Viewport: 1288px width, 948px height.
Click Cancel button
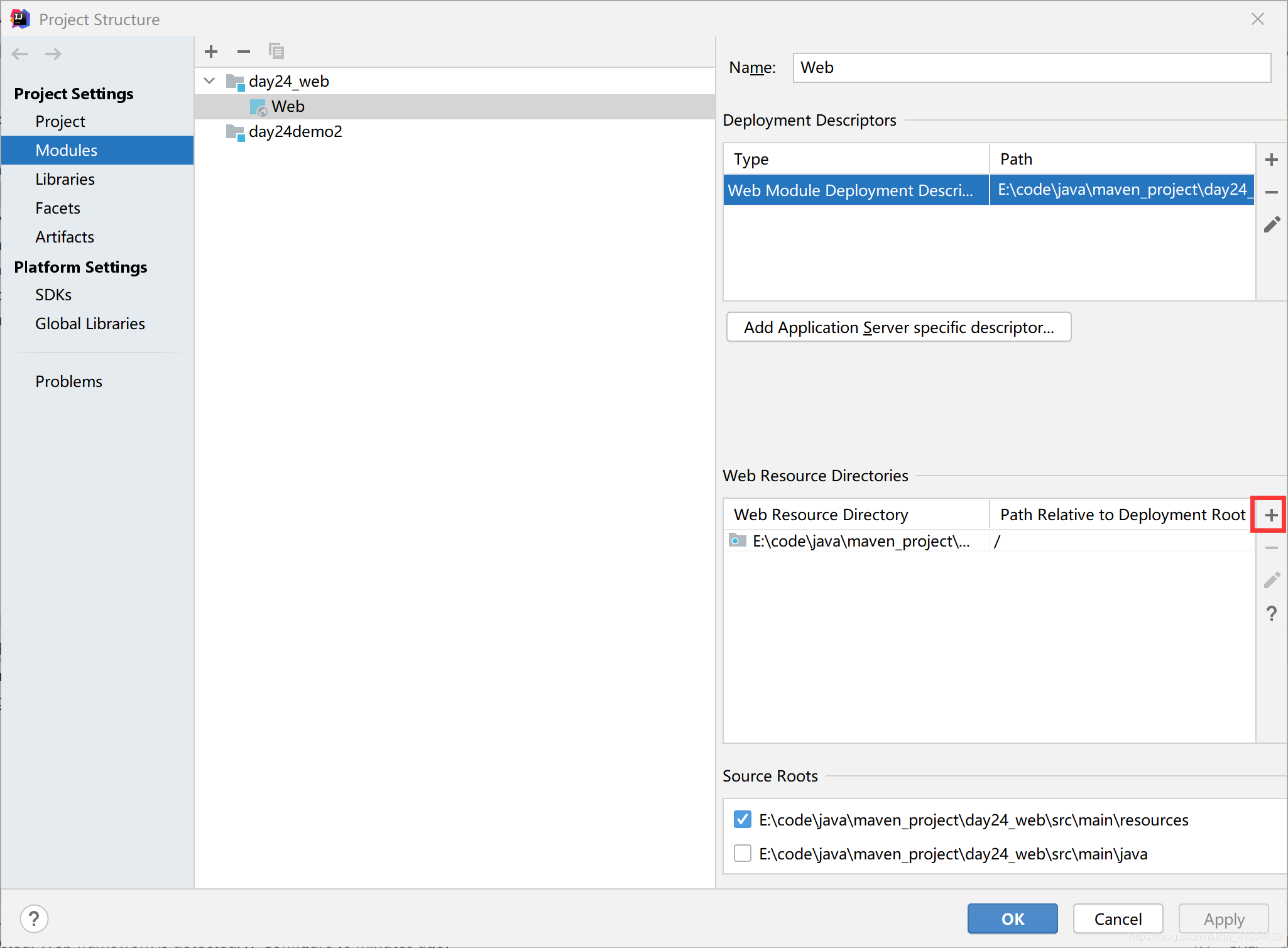1118,919
